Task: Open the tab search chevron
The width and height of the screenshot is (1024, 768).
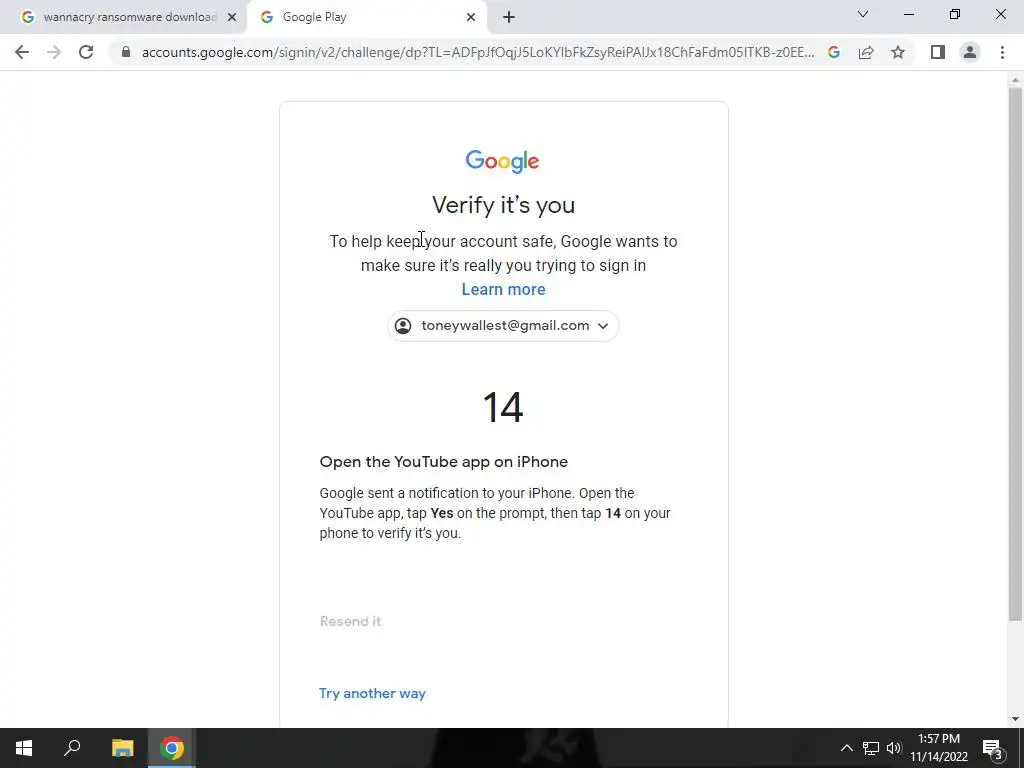Action: [863, 14]
